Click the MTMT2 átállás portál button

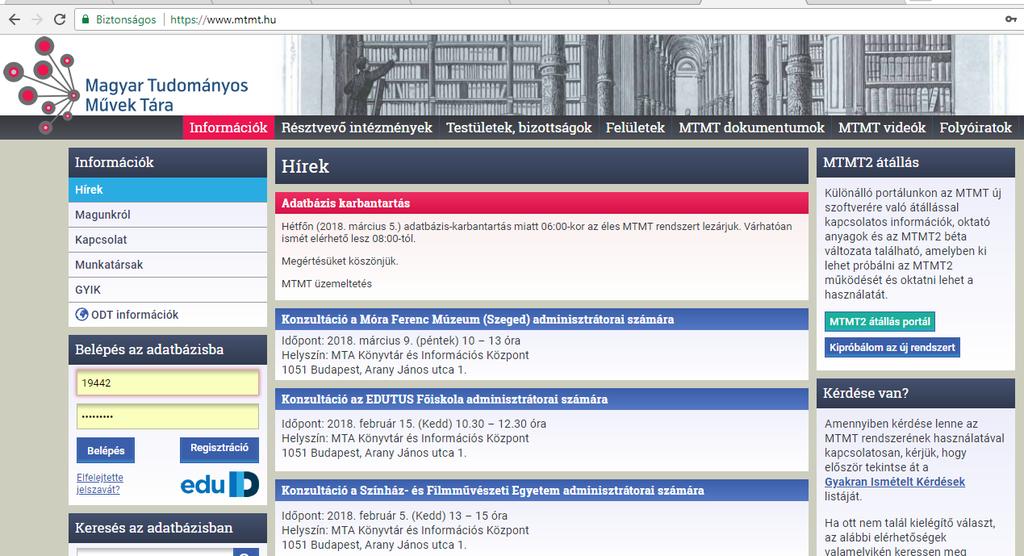[x=880, y=321]
